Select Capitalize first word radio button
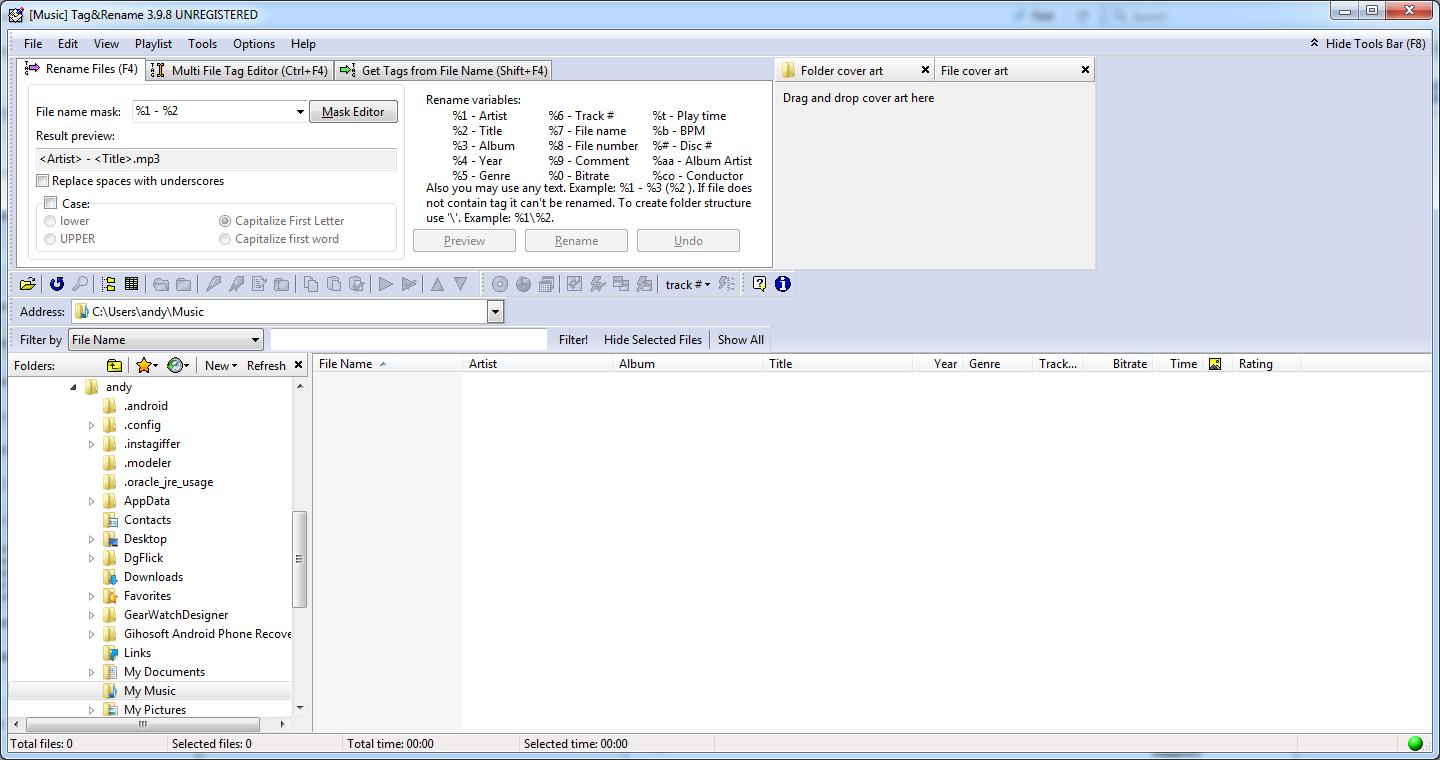Screen dimensions: 1440x760 pyautogui.click(x=225, y=239)
